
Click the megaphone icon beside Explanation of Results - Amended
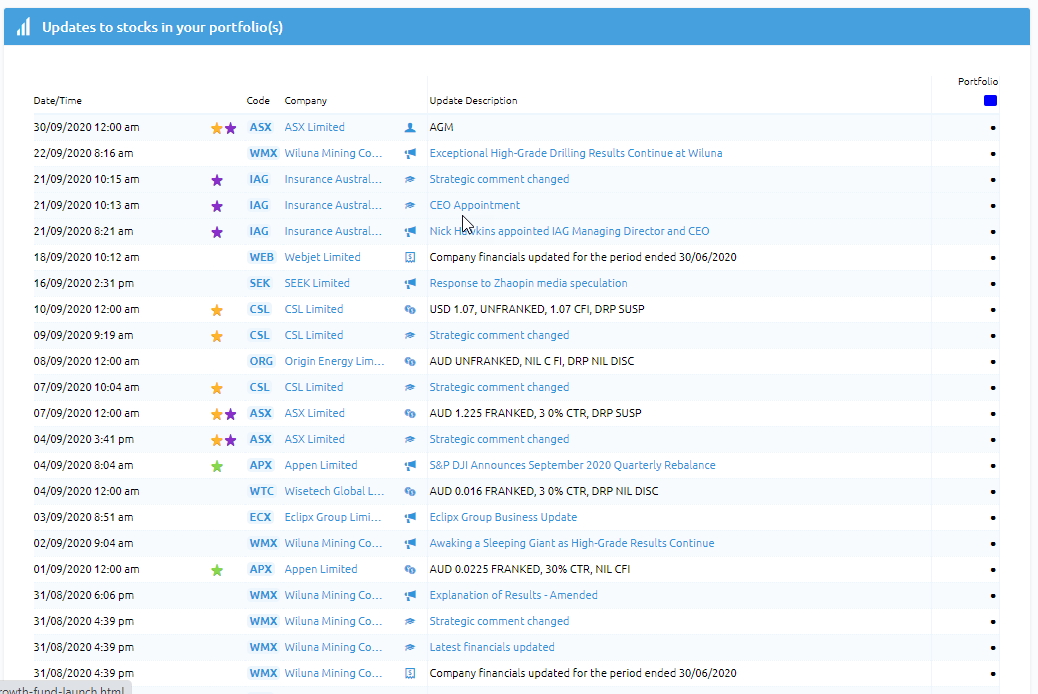(410, 595)
